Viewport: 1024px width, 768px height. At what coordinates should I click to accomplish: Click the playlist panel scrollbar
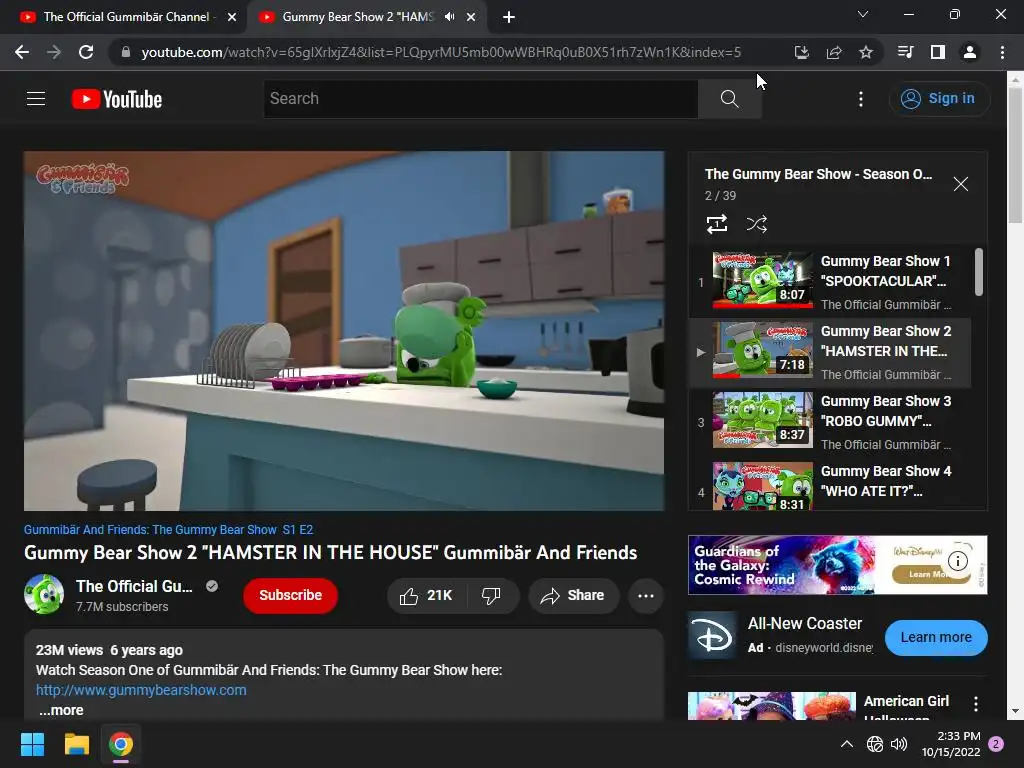pyautogui.click(x=979, y=272)
